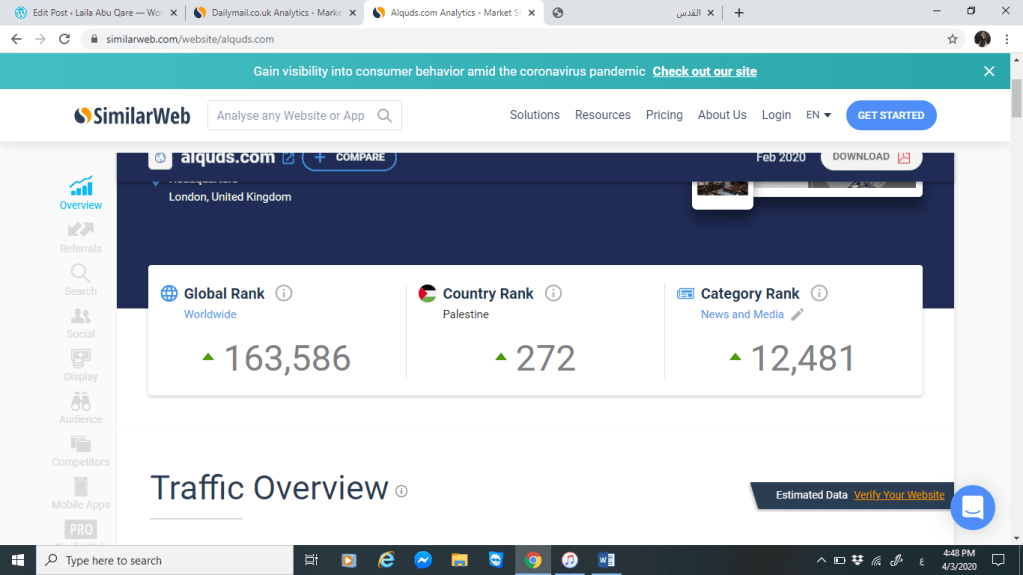The height and width of the screenshot is (575, 1023).
Task: Click the COMPARE button
Action: pos(349,157)
